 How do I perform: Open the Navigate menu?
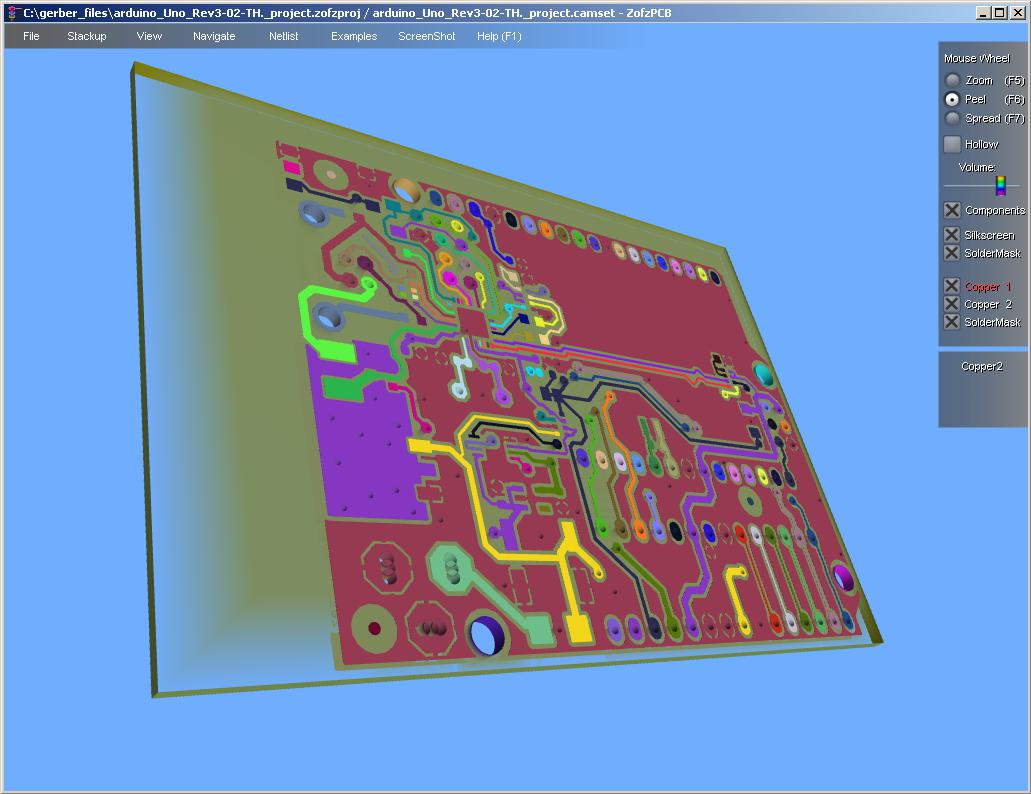click(214, 36)
